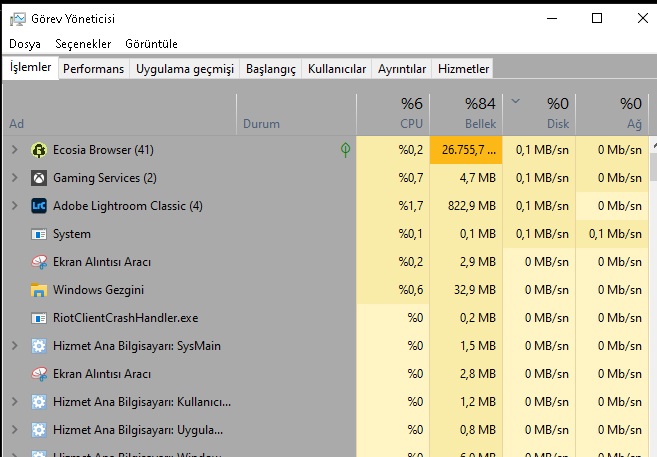Switch to Uygulama geçmişi tab
The image size is (657, 457).
[x=185, y=69]
